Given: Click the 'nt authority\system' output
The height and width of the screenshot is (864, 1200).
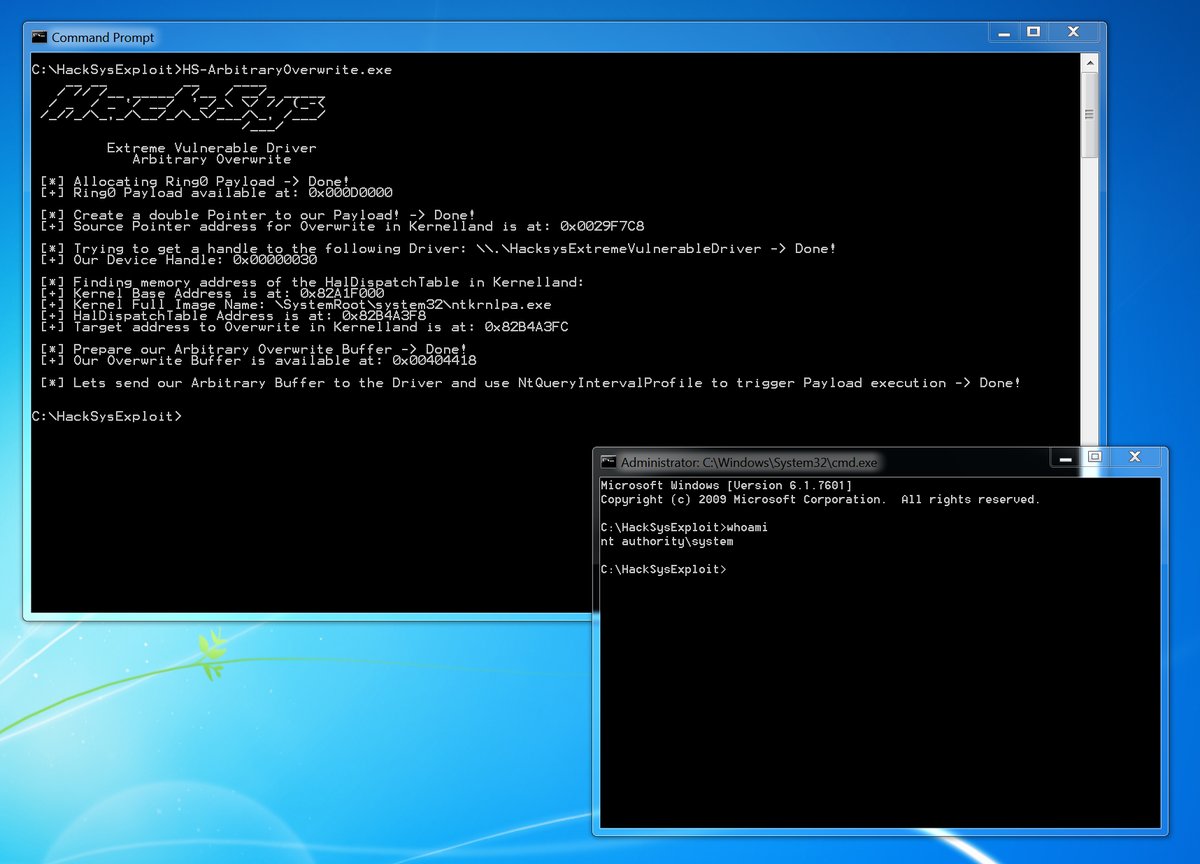Looking at the screenshot, I should tap(667, 541).
